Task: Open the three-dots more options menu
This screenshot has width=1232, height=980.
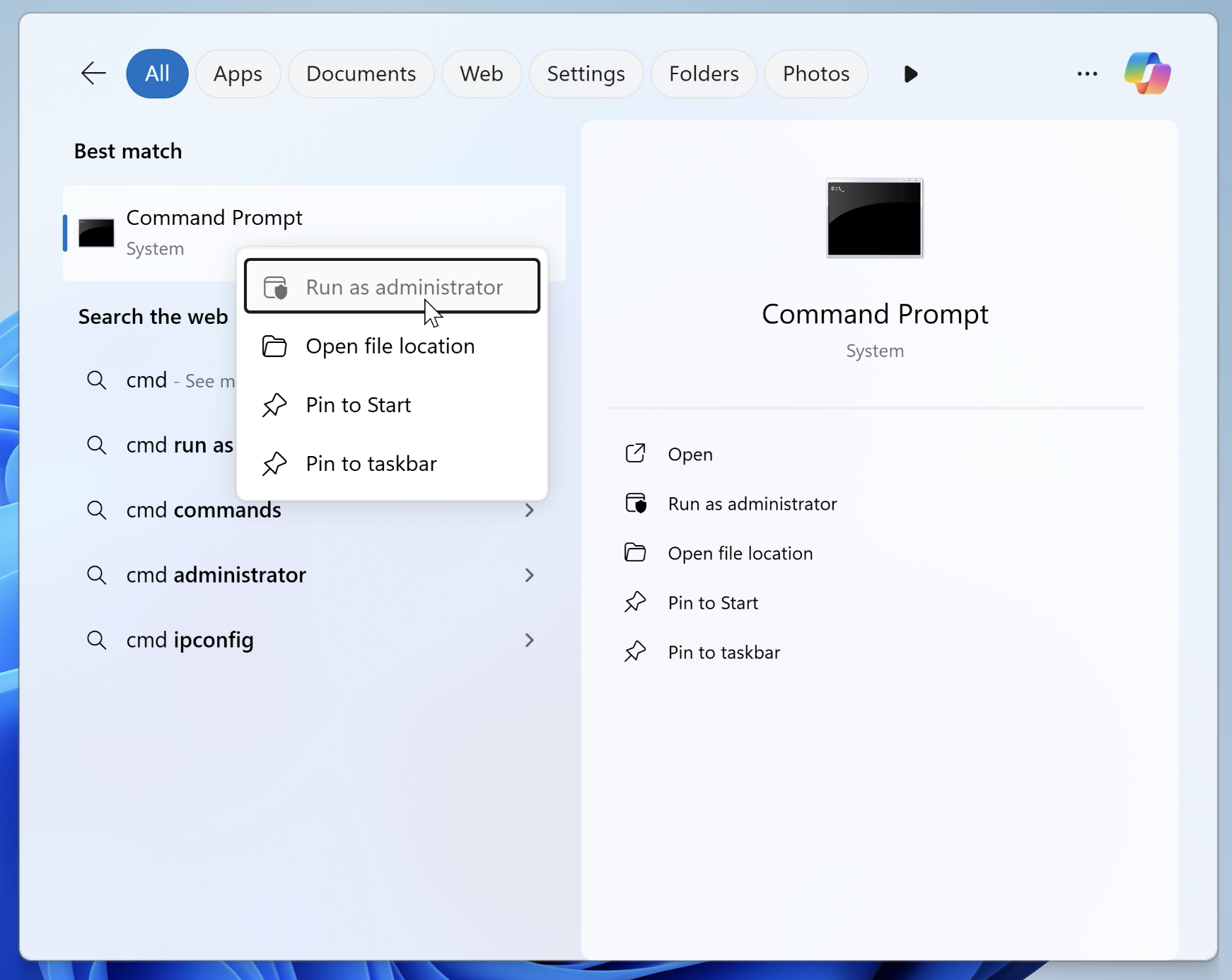Action: pyautogui.click(x=1086, y=74)
